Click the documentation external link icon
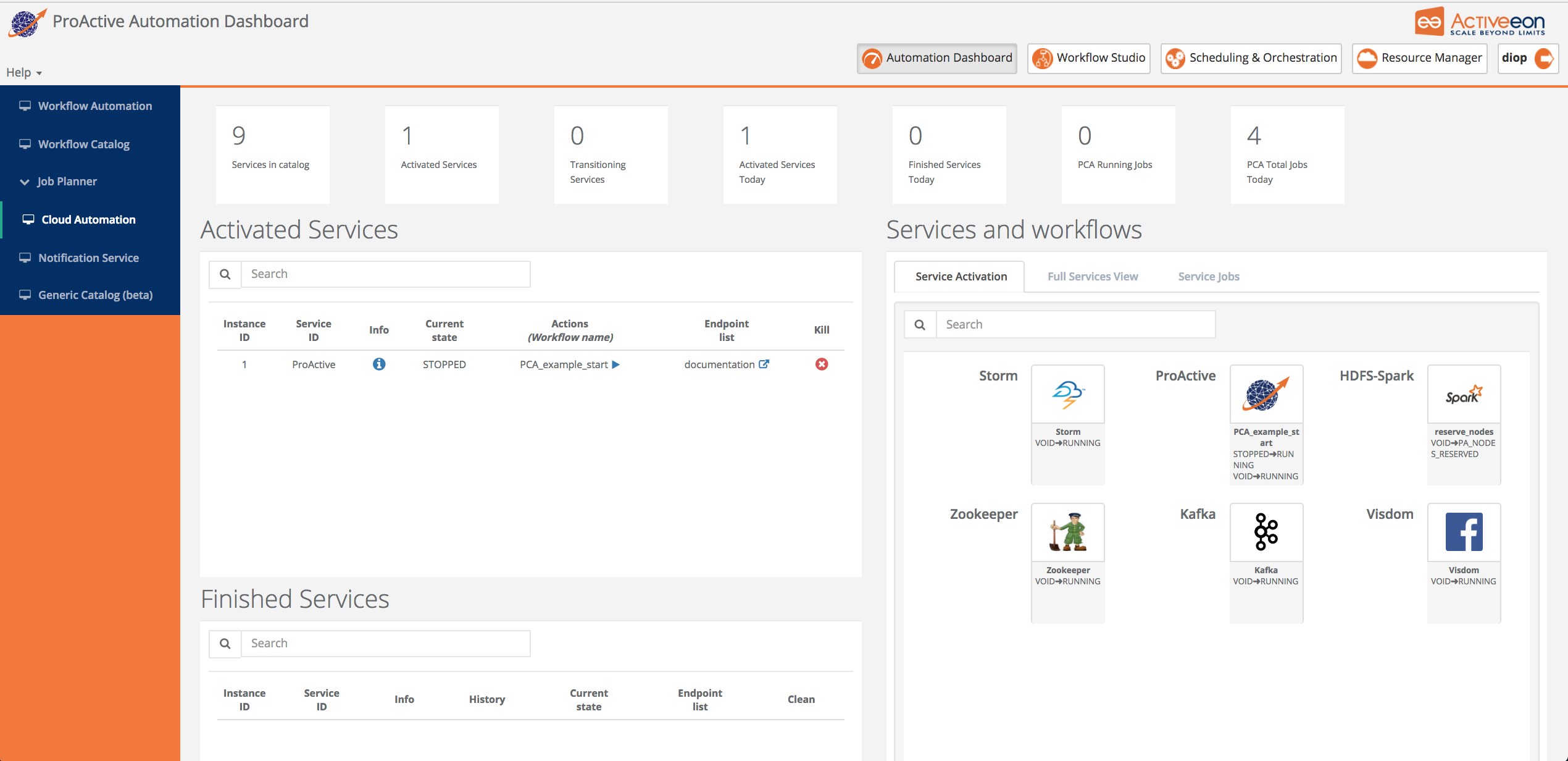 tap(764, 364)
